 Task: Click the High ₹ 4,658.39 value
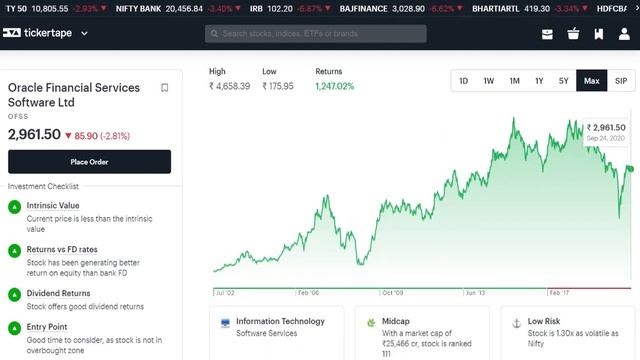click(229, 86)
